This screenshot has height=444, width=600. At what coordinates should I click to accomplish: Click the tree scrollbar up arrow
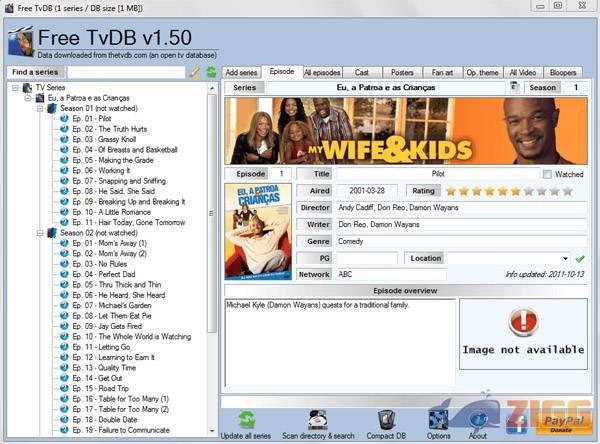(x=212, y=88)
